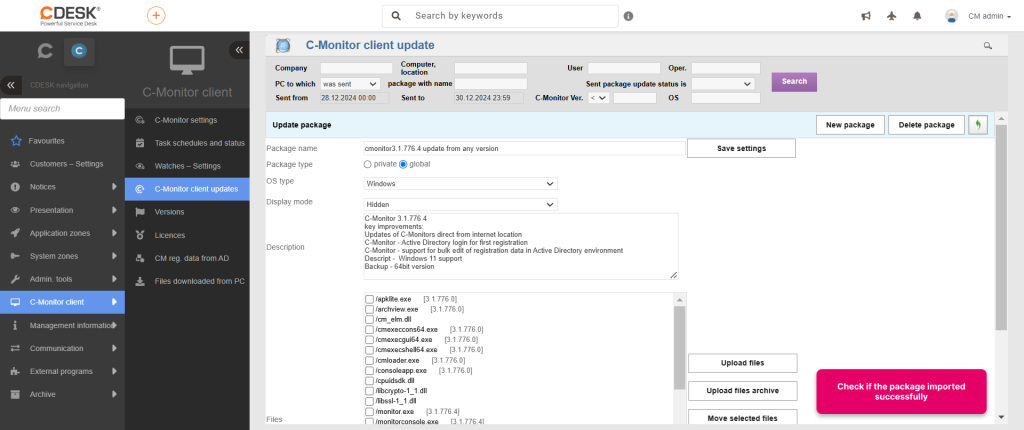Screen dimensions: 1024x430
Task: Select the global package type radio
Action: point(403,164)
